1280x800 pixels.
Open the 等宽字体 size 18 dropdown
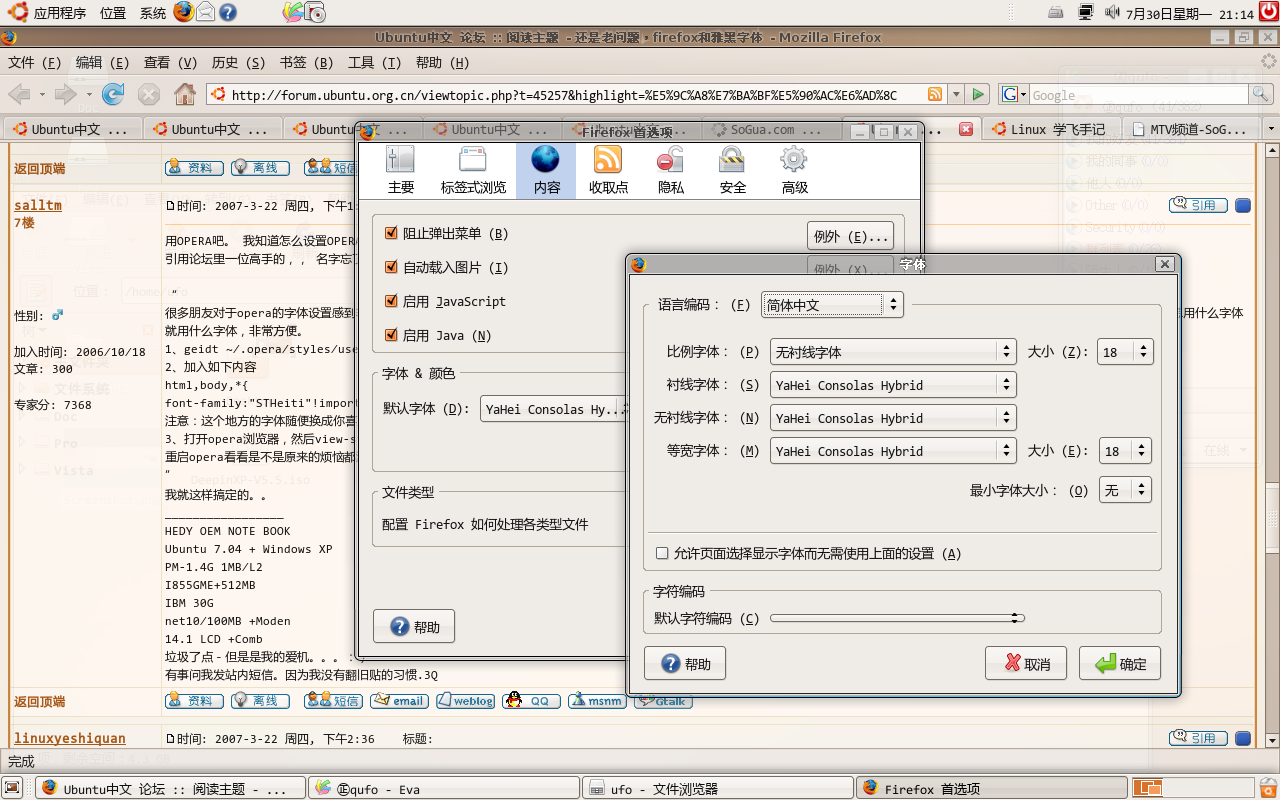[x=1126, y=451]
